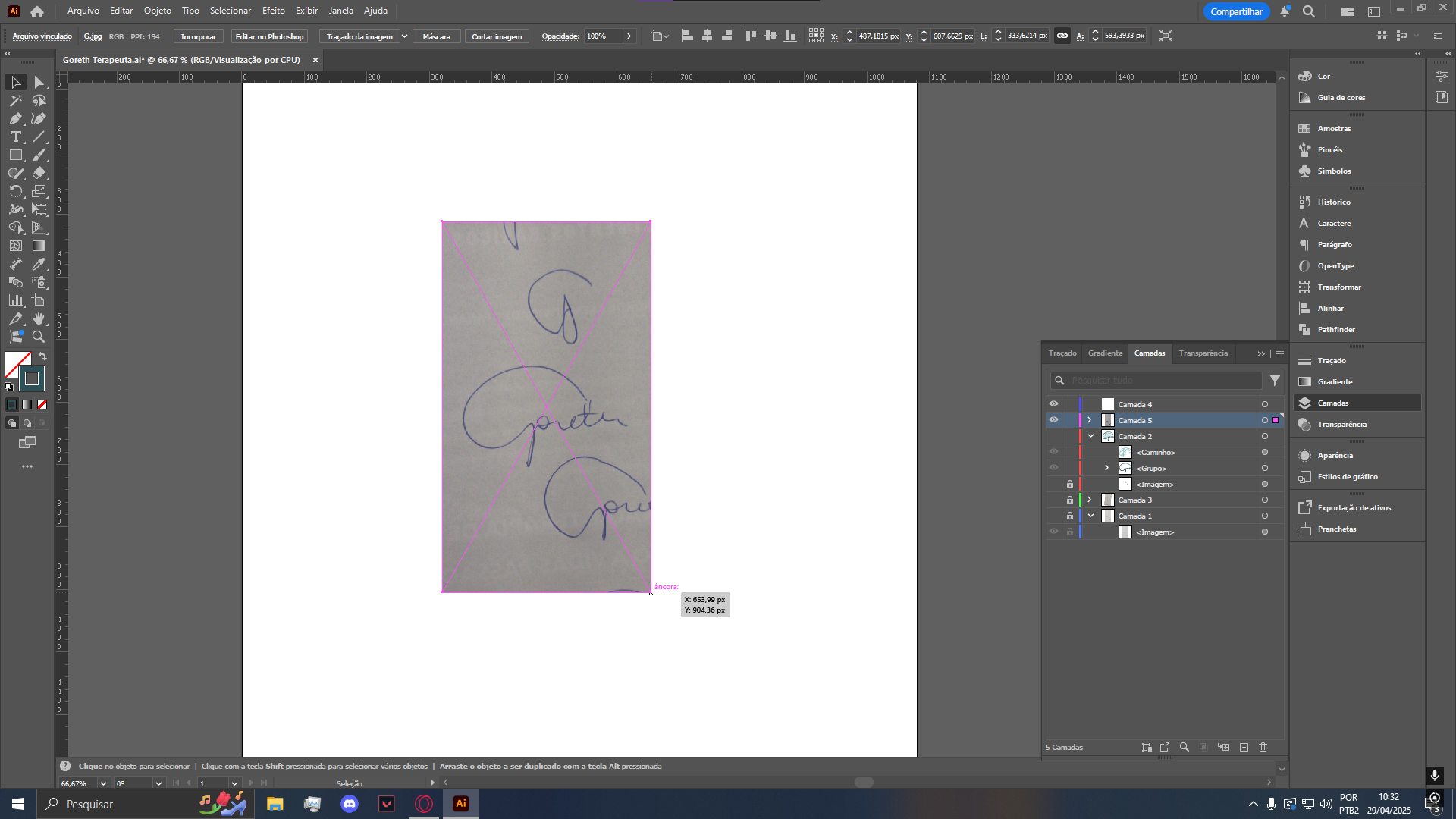Click the Máscara button
This screenshot has height=819, width=1456.
click(x=437, y=36)
